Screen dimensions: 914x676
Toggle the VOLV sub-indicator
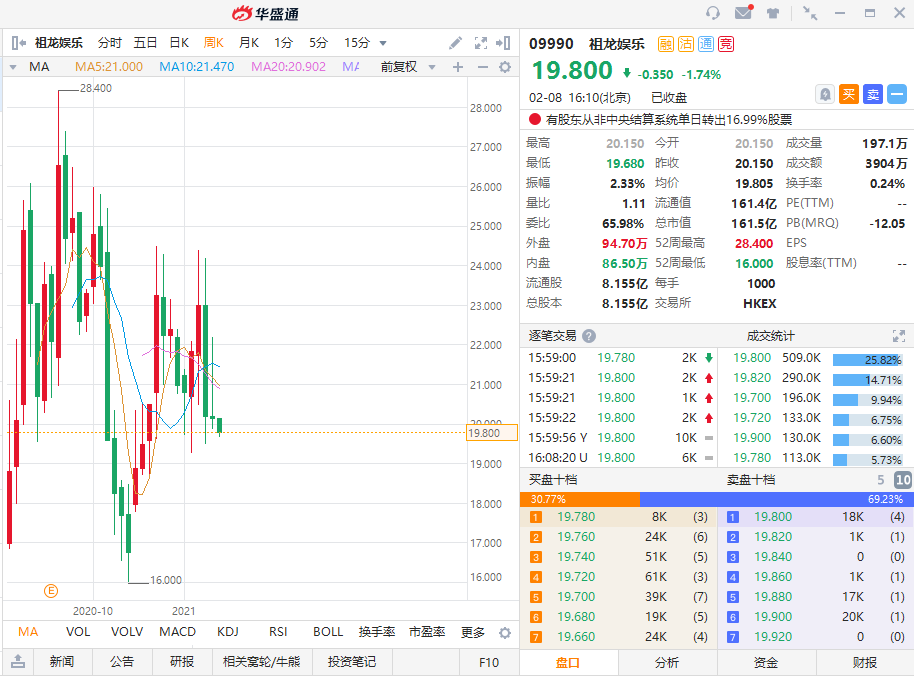pos(126,632)
